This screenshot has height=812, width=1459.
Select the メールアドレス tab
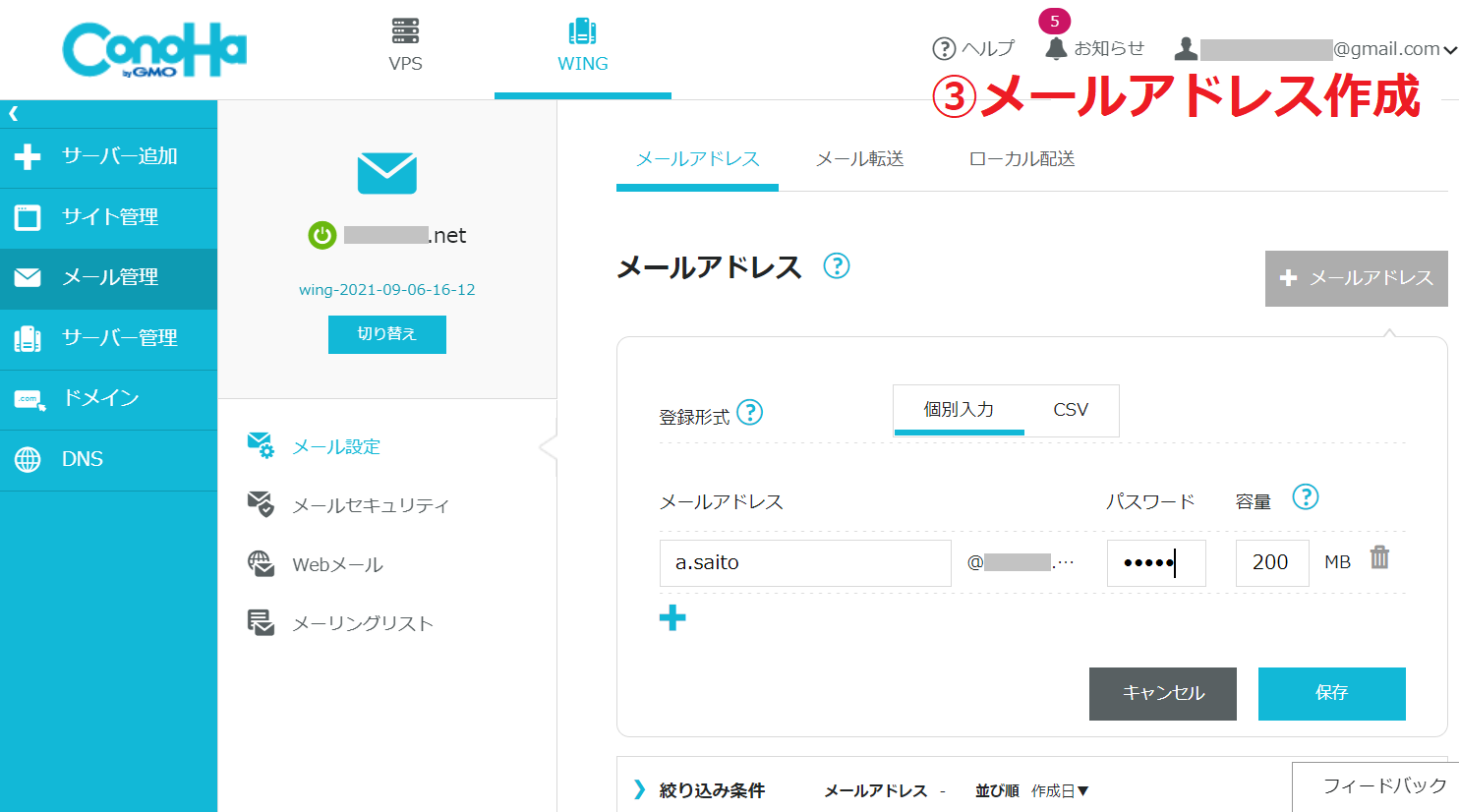pos(697,159)
